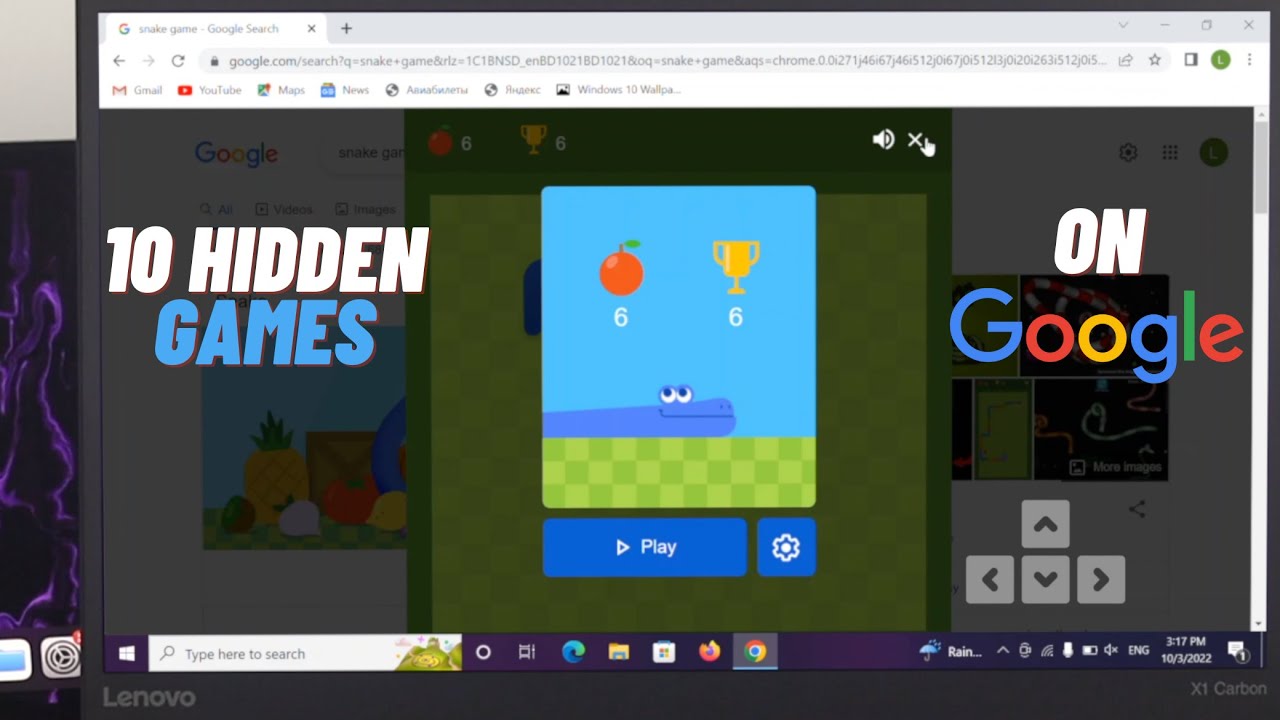Open ENG language switcher
This screenshot has width=1280, height=720.
(x=1138, y=651)
